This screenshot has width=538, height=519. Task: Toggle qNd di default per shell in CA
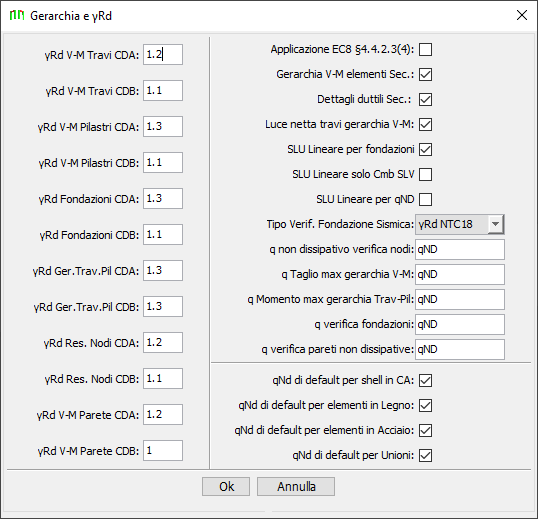point(425,380)
